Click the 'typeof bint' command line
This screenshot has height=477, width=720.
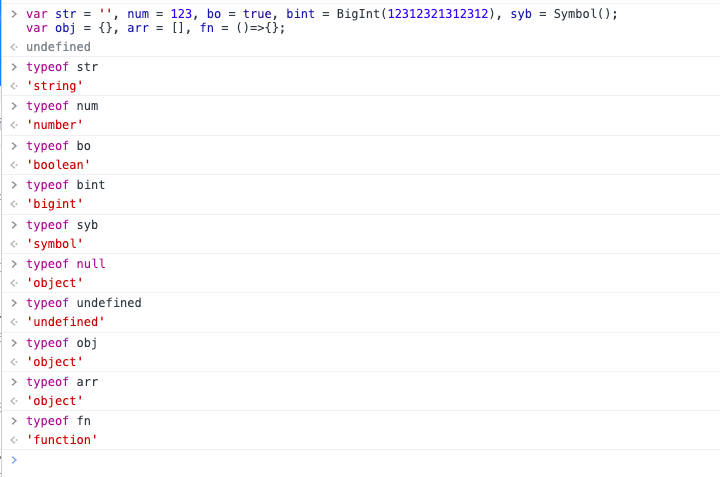click(x=66, y=185)
